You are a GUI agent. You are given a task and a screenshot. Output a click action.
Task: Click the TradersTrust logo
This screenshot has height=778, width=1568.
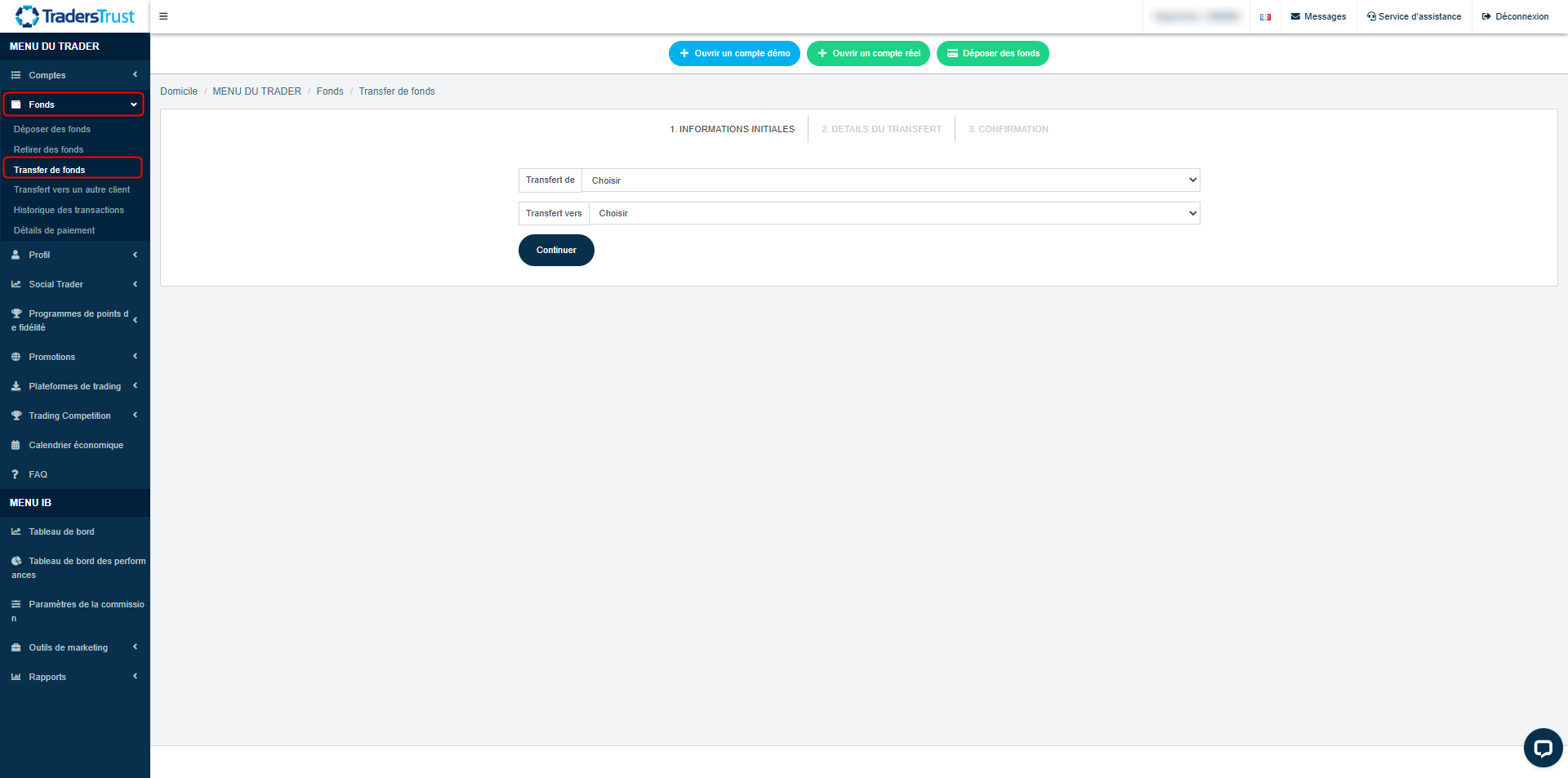pyautogui.click(x=74, y=16)
